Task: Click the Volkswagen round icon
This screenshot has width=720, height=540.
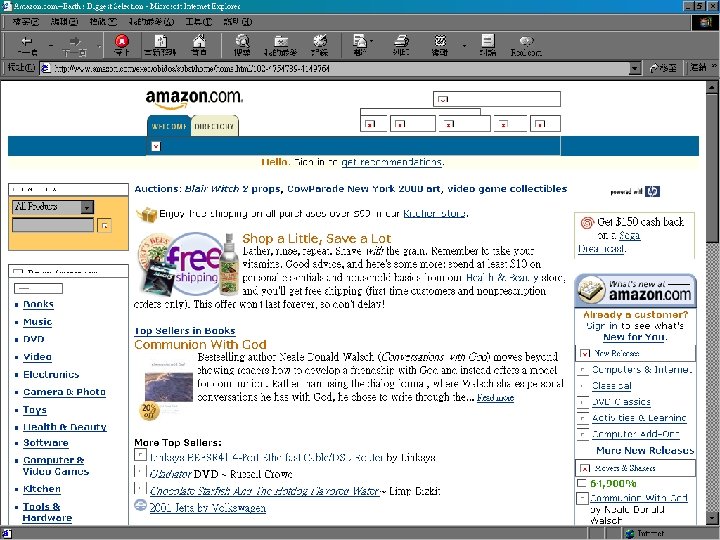Action: pyautogui.click(x=140, y=506)
